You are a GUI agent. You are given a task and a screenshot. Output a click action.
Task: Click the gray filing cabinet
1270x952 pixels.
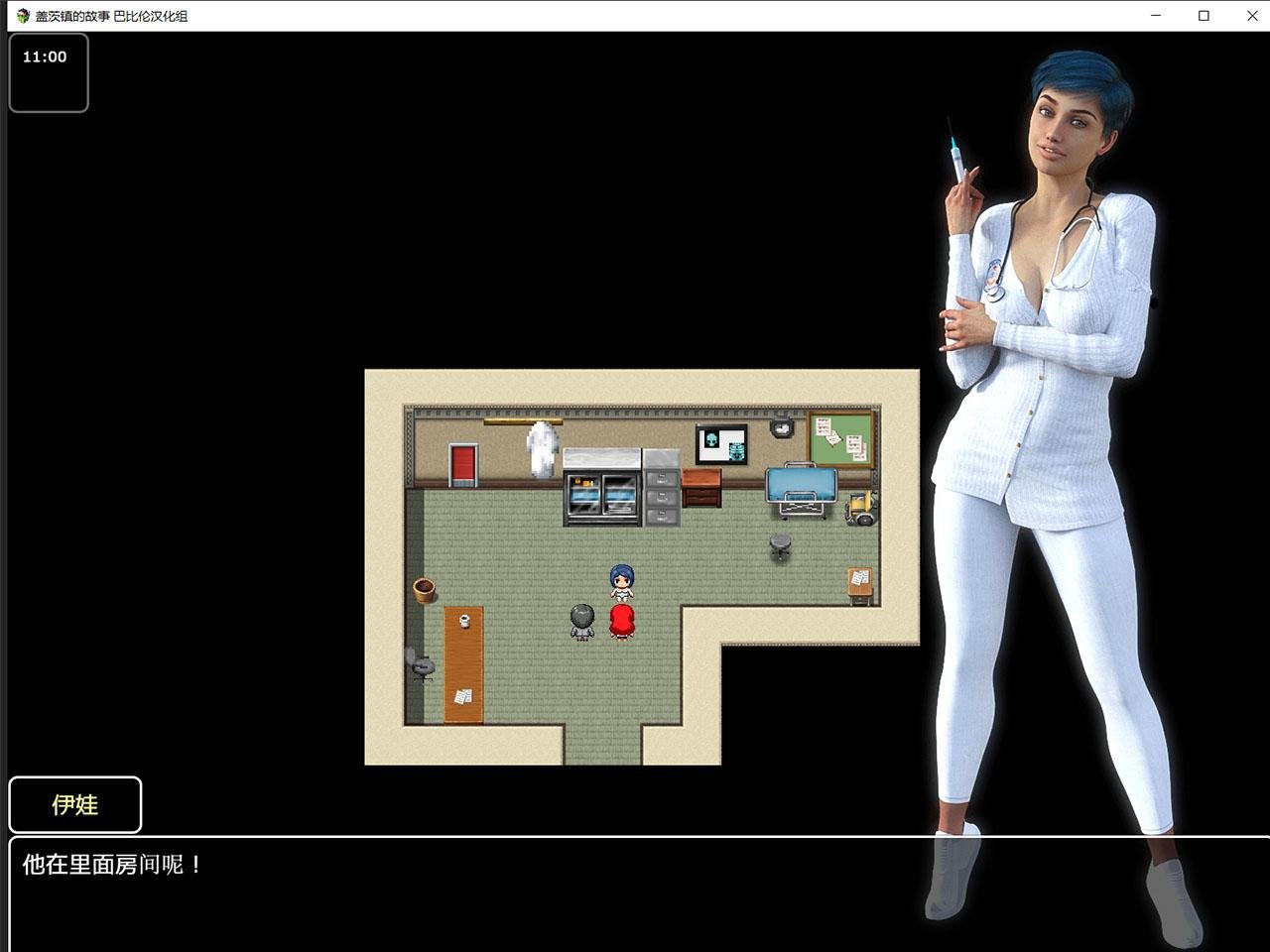(x=661, y=488)
